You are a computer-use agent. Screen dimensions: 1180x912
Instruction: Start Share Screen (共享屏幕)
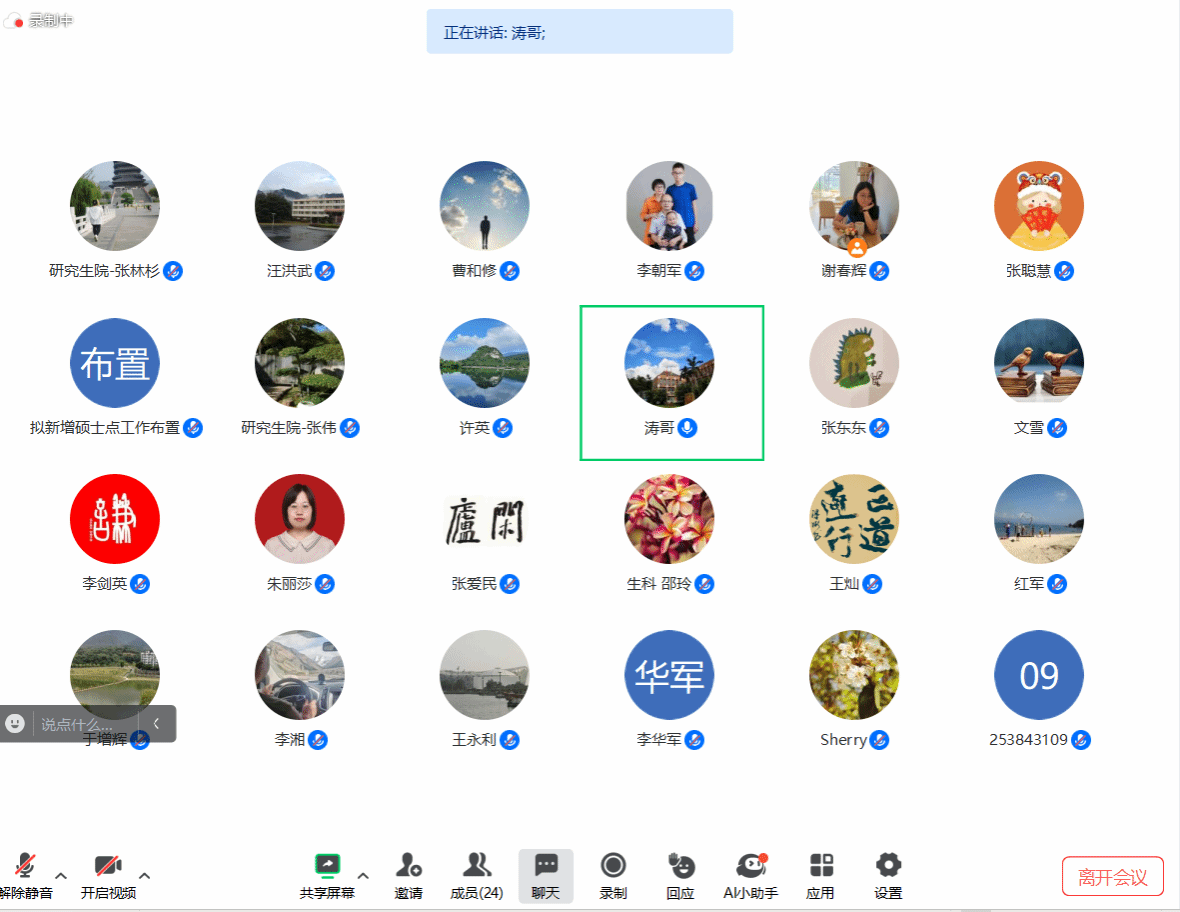(327, 866)
